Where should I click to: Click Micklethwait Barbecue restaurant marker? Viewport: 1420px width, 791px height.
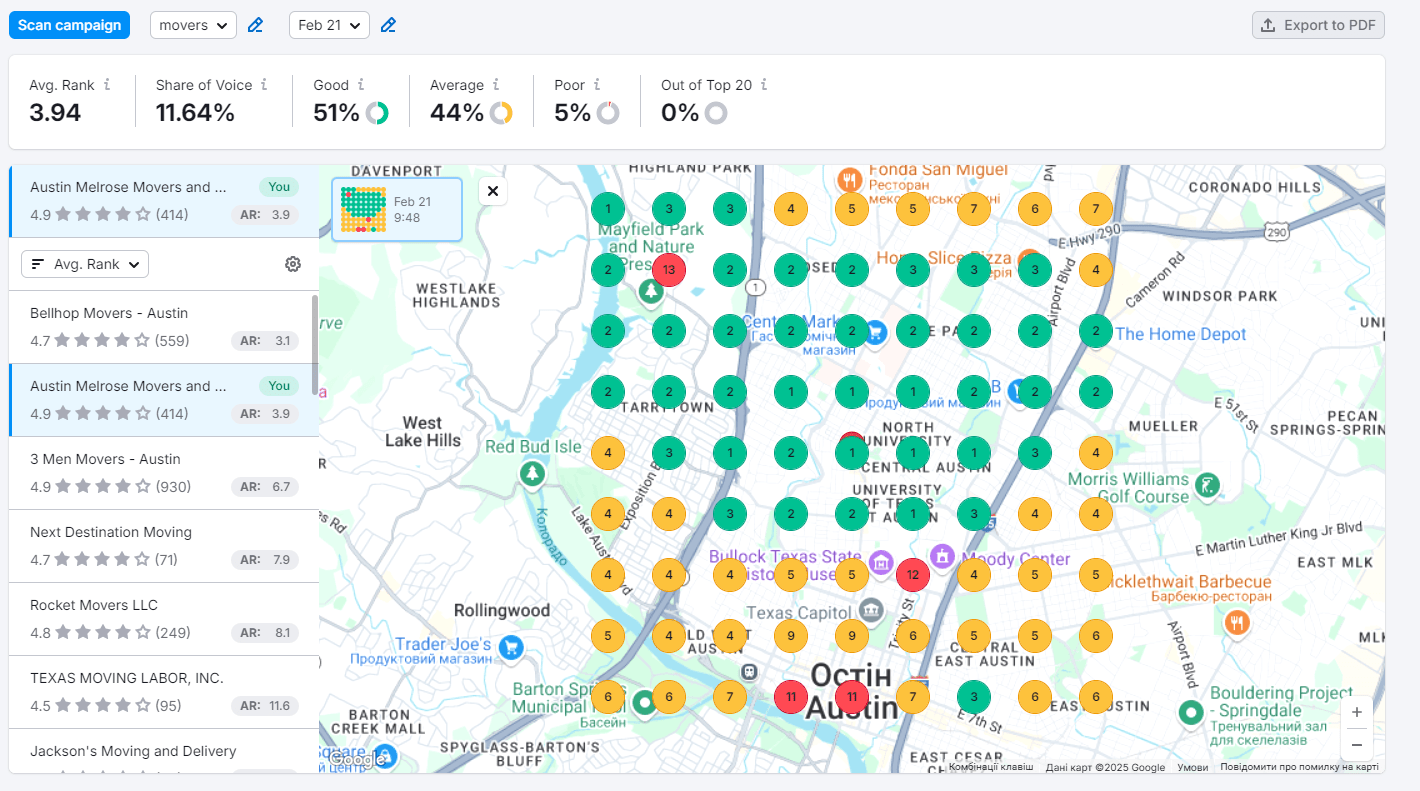(x=1237, y=622)
